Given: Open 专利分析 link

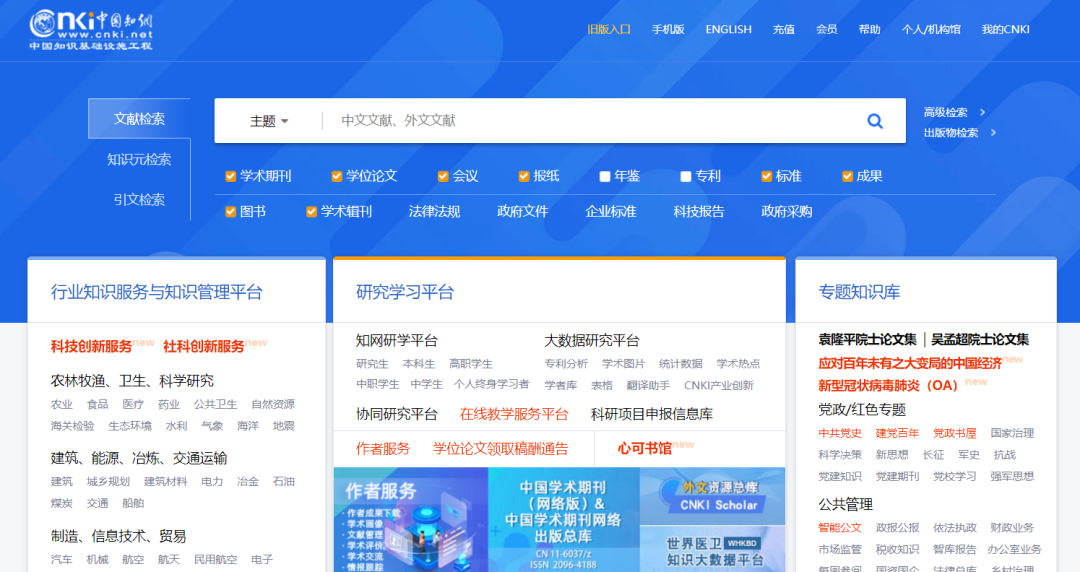Looking at the screenshot, I should tap(566, 364).
